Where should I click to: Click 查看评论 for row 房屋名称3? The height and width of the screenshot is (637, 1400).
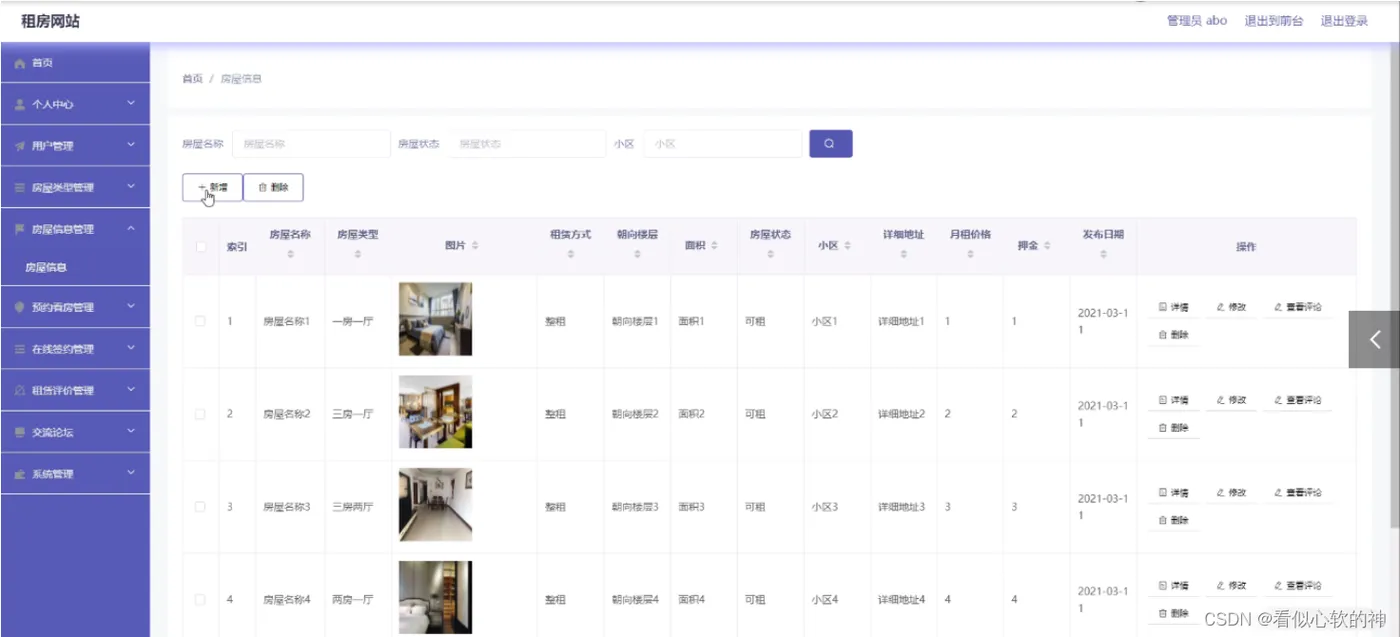point(1297,493)
